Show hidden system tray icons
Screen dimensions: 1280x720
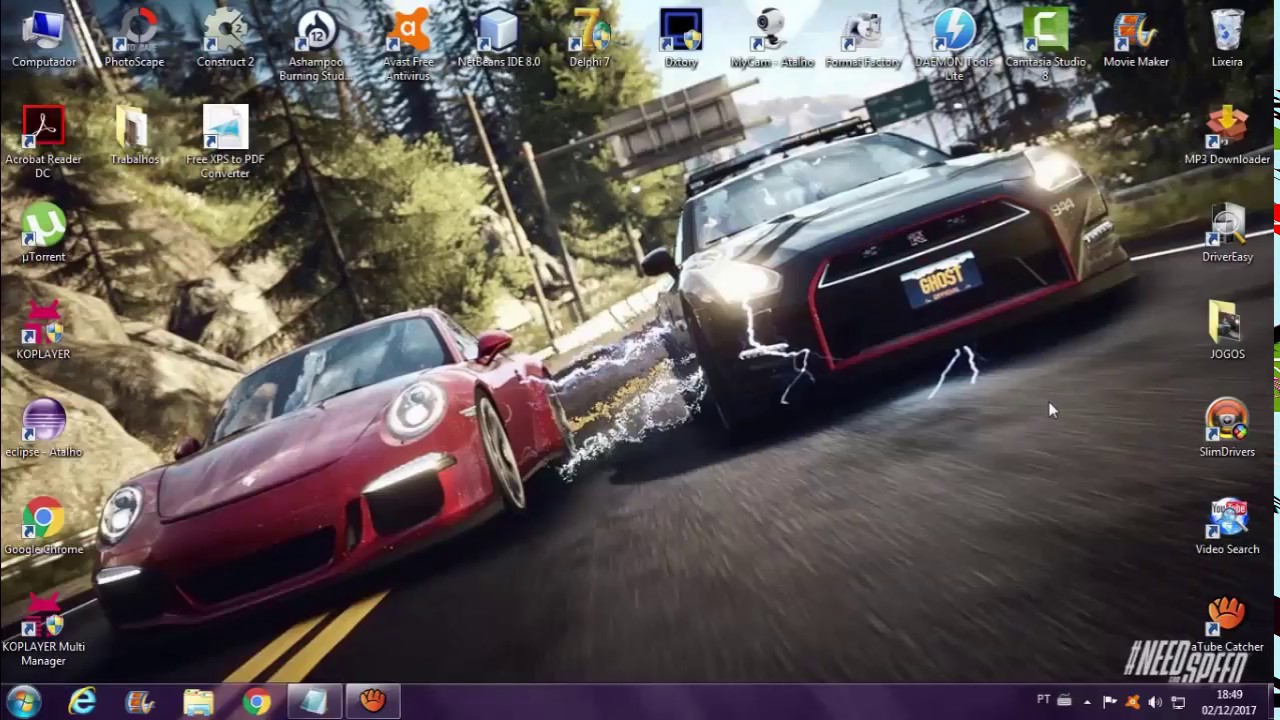coord(1087,702)
